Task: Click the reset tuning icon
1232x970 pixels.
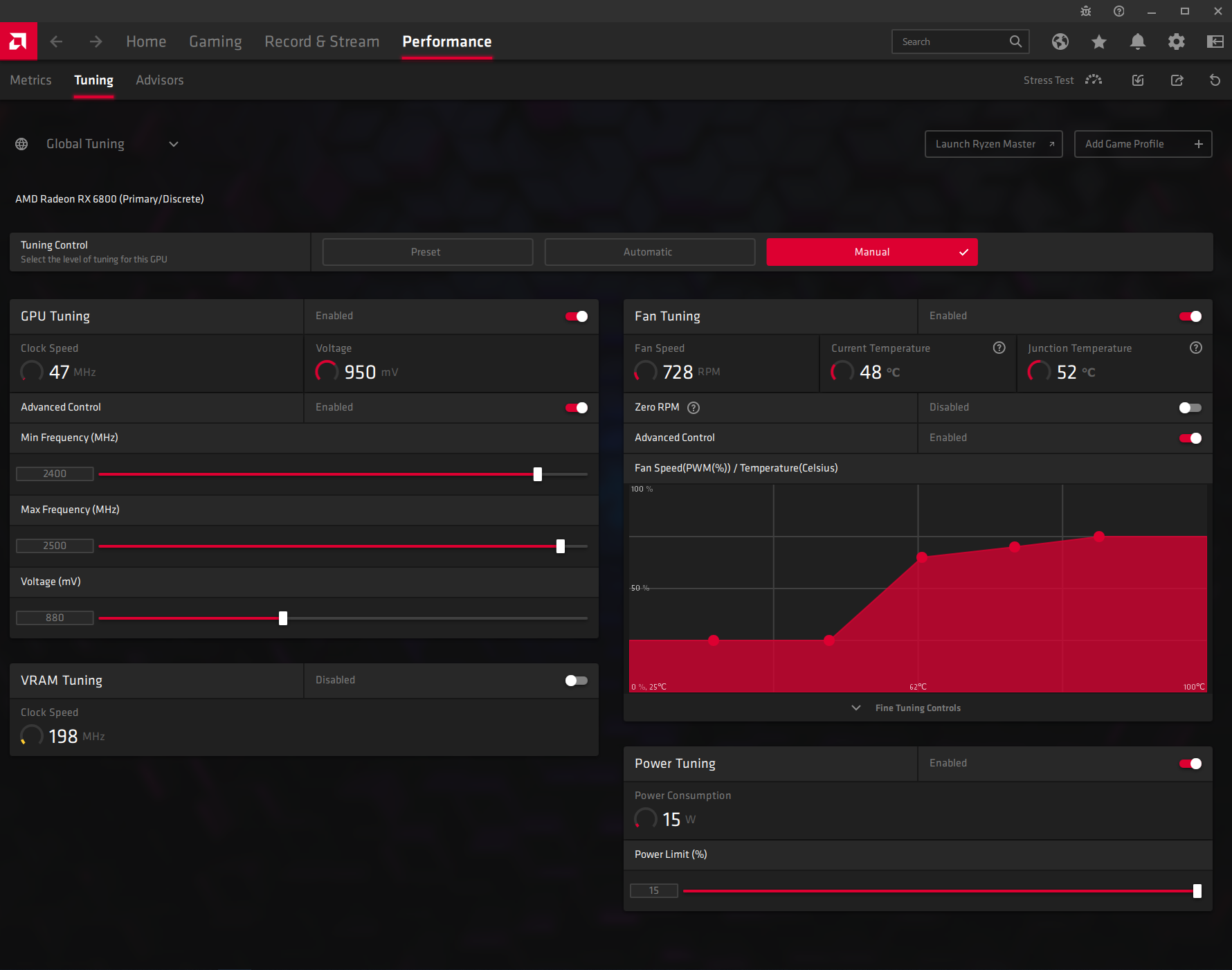Action: click(1215, 80)
